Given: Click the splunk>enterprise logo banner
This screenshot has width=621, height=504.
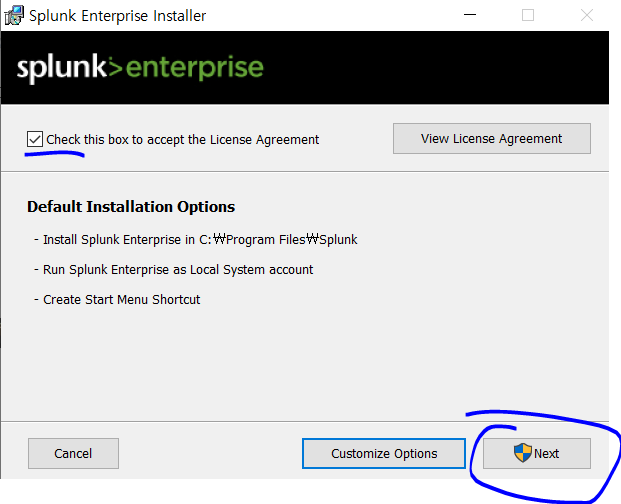Looking at the screenshot, I should pyautogui.click(x=140, y=68).
